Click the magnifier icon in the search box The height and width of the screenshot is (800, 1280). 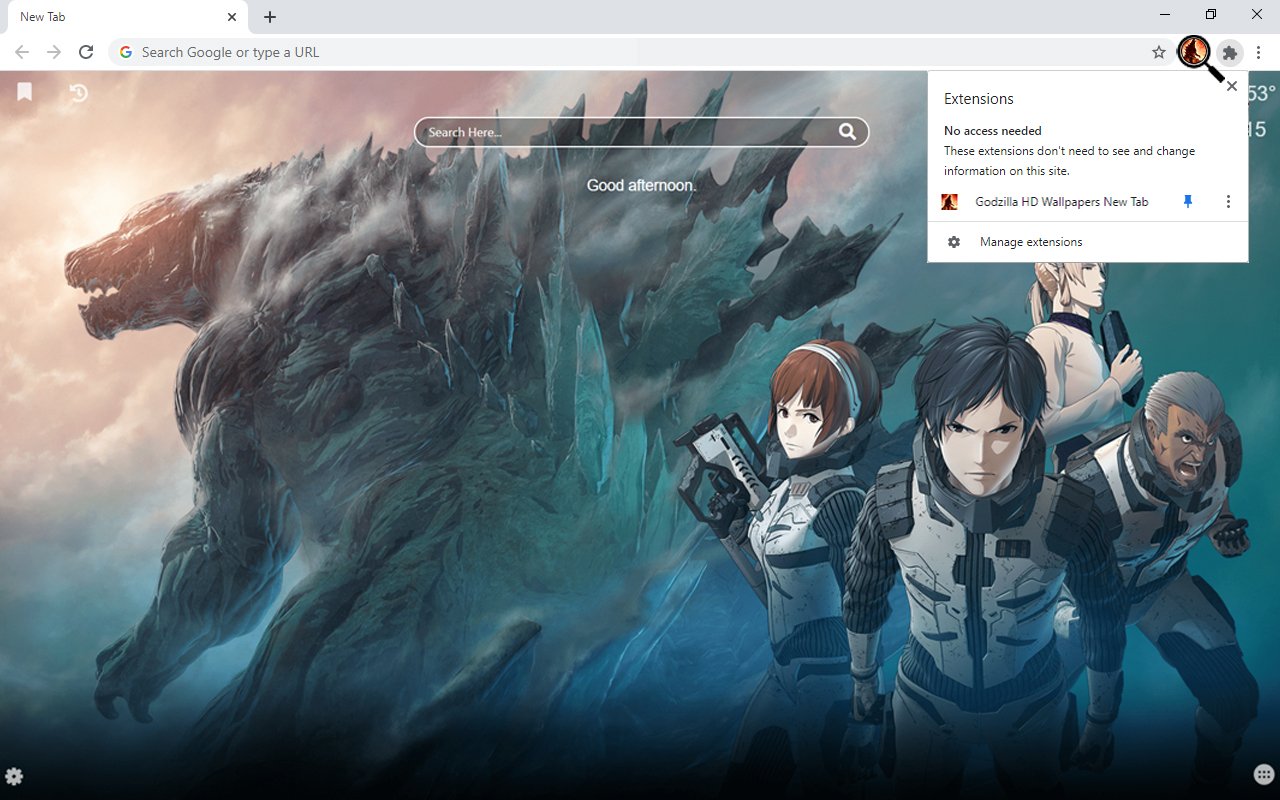847,132
